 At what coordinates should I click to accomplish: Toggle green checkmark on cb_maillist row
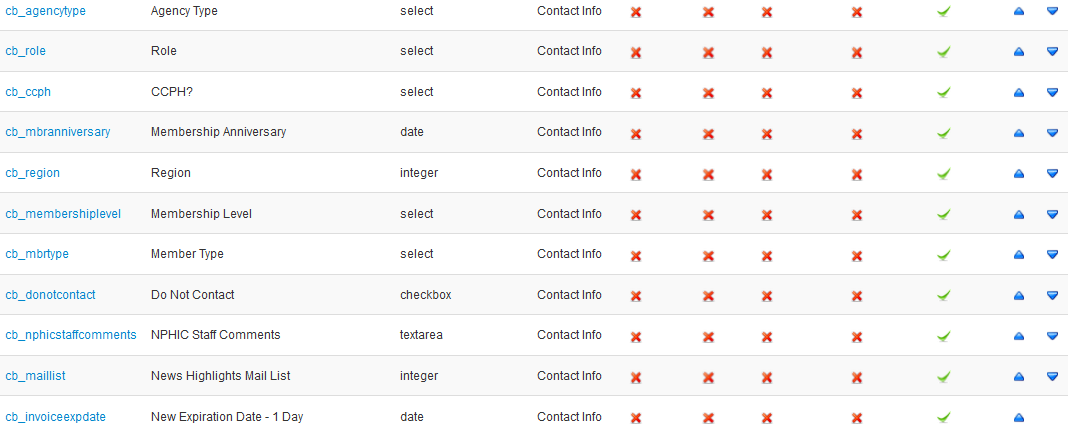[943, 376]
